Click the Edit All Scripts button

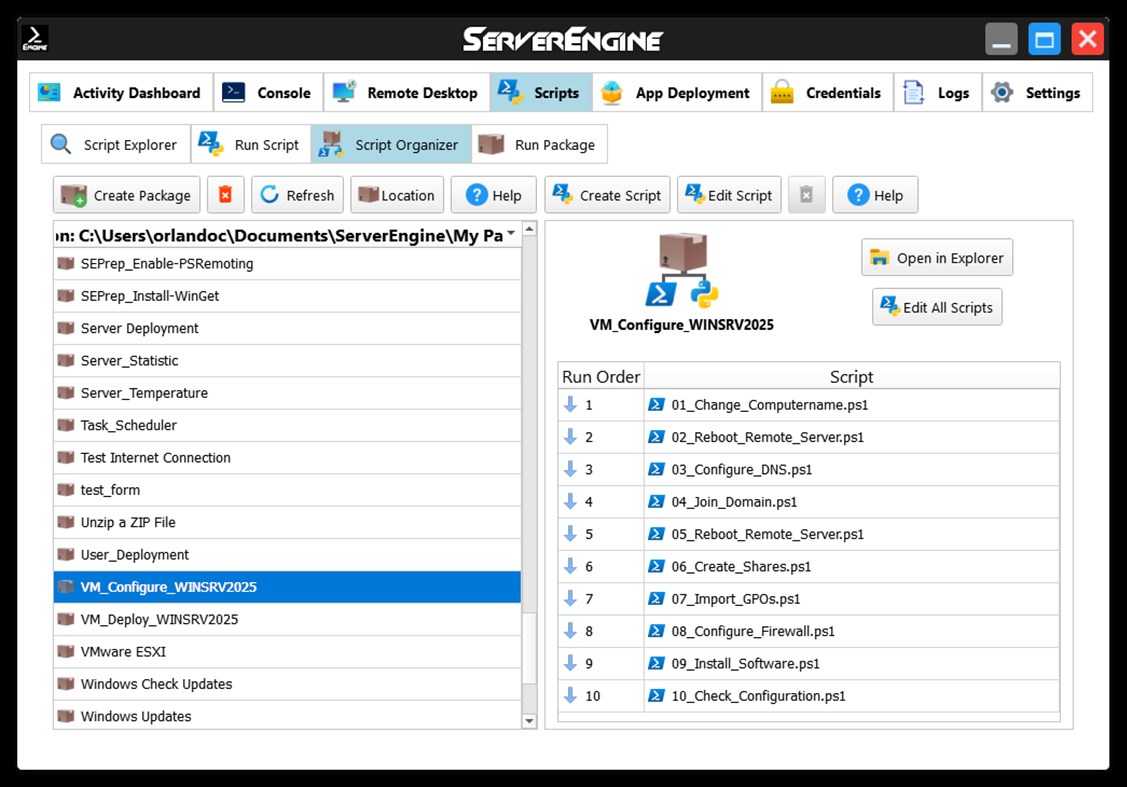tap(936, 307)
